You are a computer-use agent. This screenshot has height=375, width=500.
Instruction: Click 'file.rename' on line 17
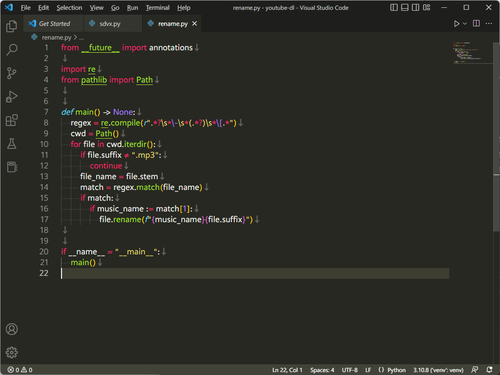[x=120, y=220]
